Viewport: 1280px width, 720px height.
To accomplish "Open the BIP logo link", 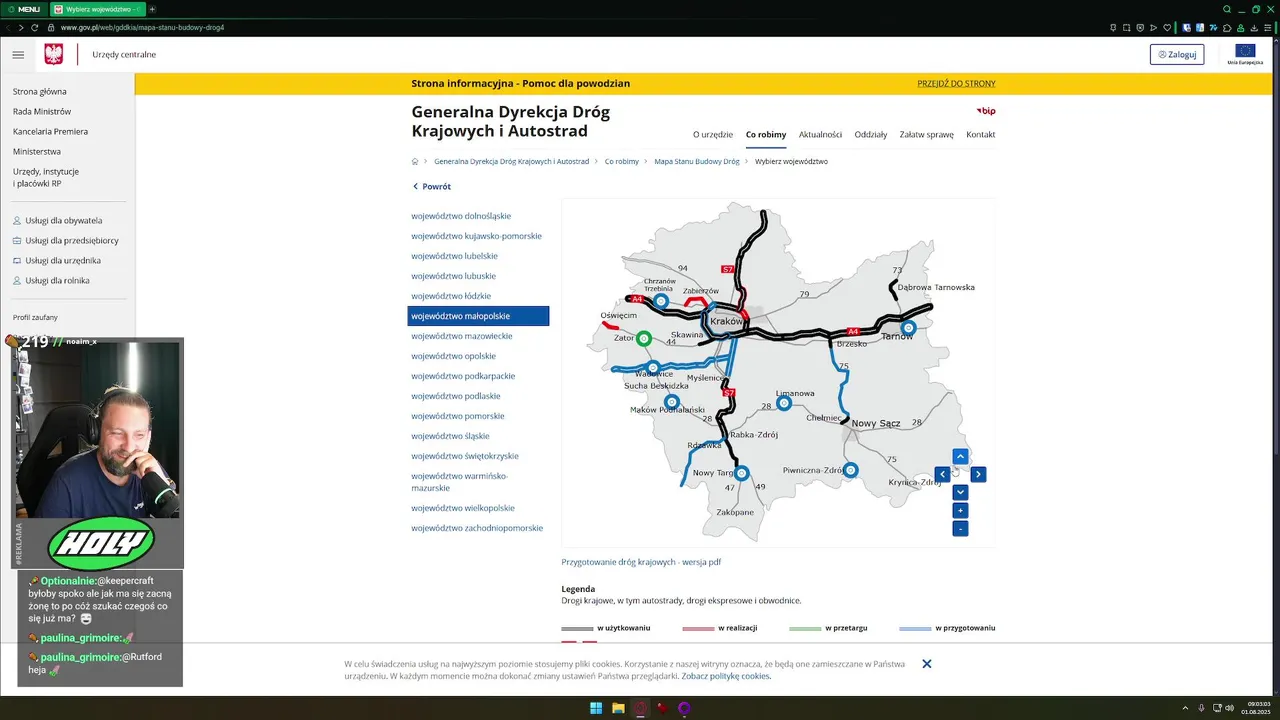I will (986, 111).
